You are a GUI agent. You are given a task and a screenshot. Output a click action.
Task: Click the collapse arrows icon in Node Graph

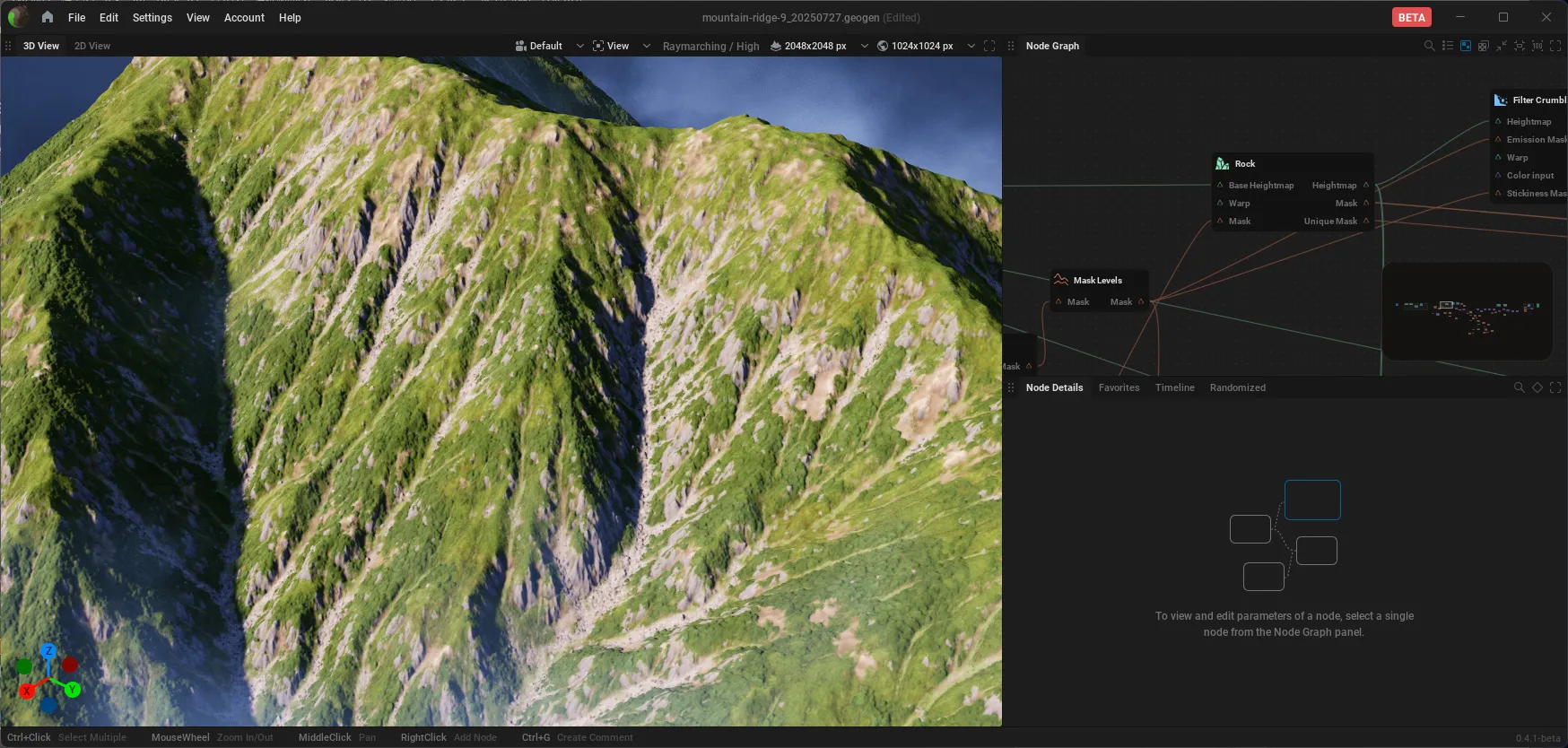coord(1501,46)
